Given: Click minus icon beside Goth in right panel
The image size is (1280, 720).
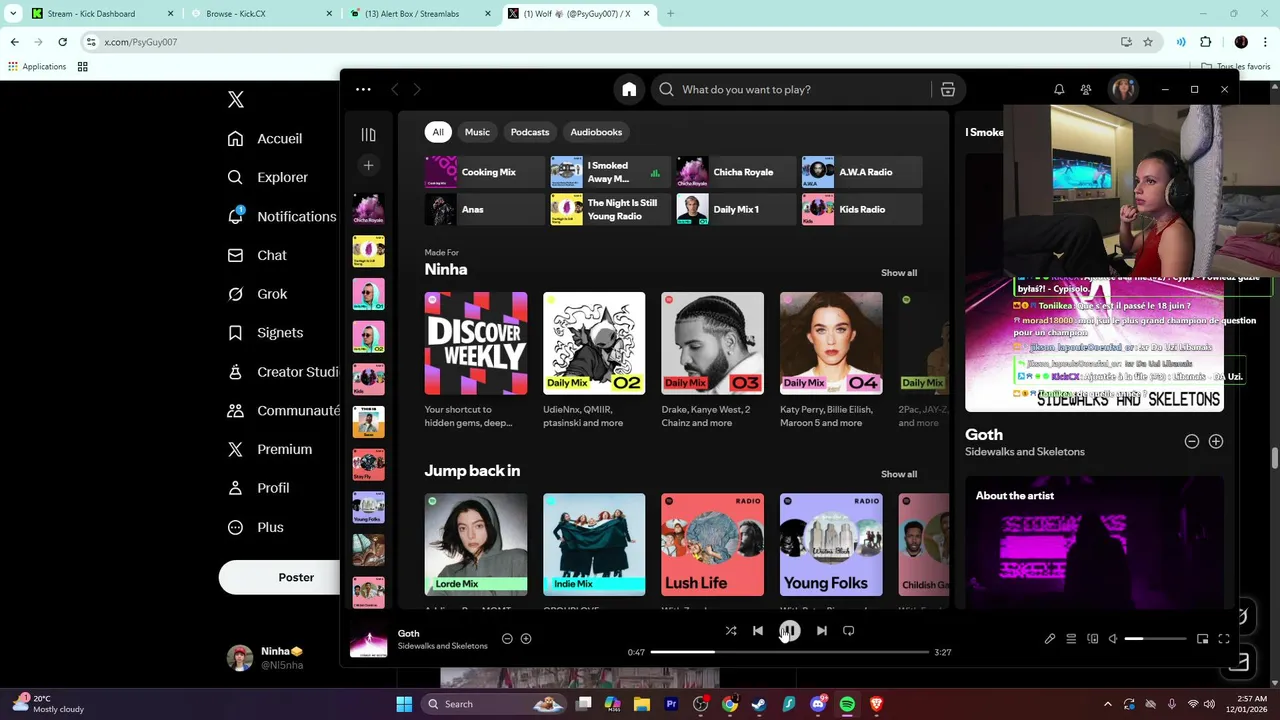Looking at the screenshot, I should point(1192,441).
